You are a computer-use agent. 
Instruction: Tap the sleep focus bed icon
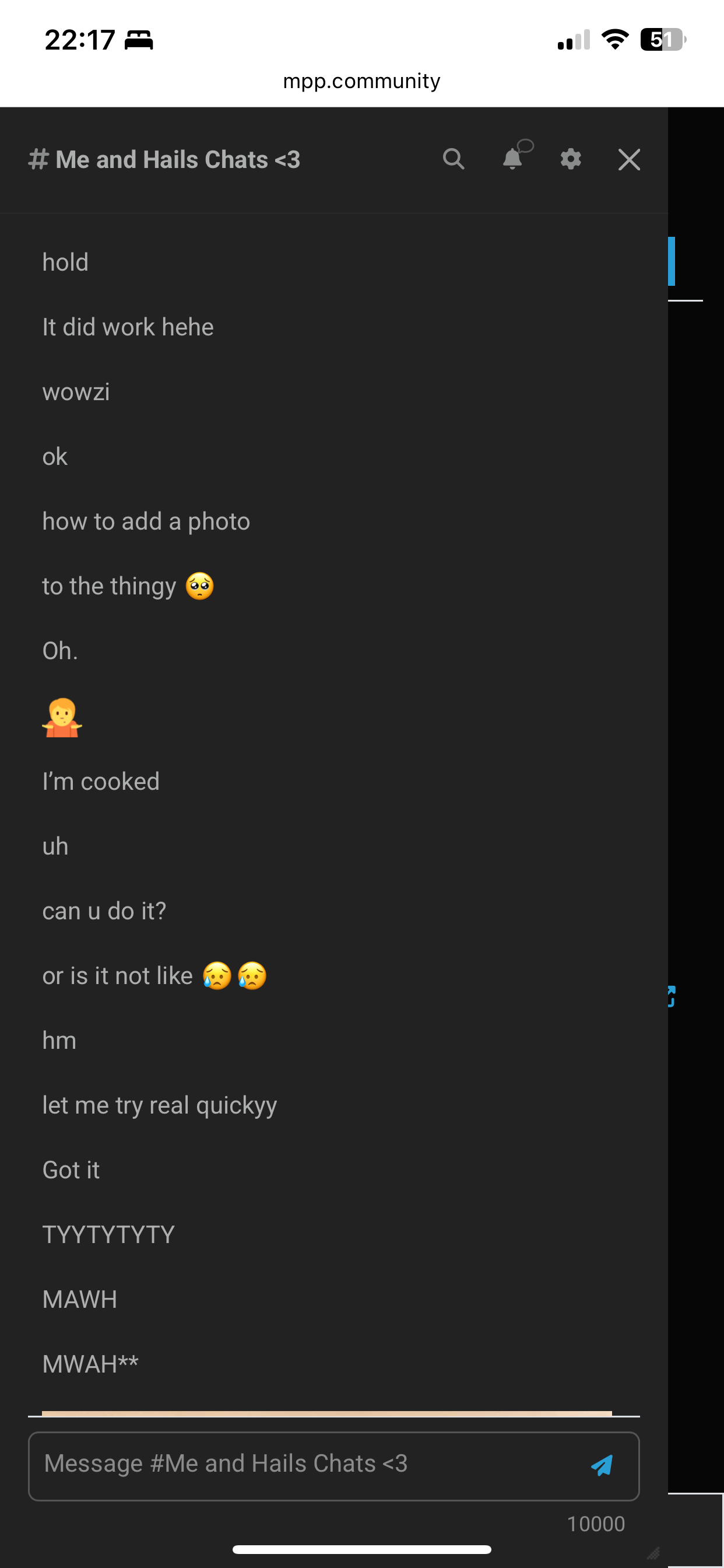(139, 41)
